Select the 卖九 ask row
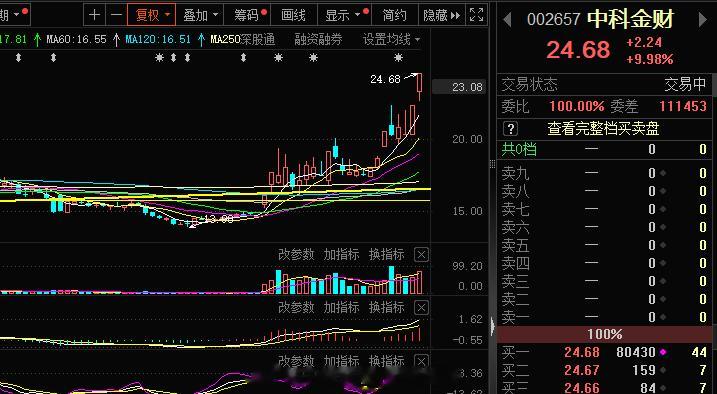Viewport: 717px width, 394px height. (x=605, y=173)
